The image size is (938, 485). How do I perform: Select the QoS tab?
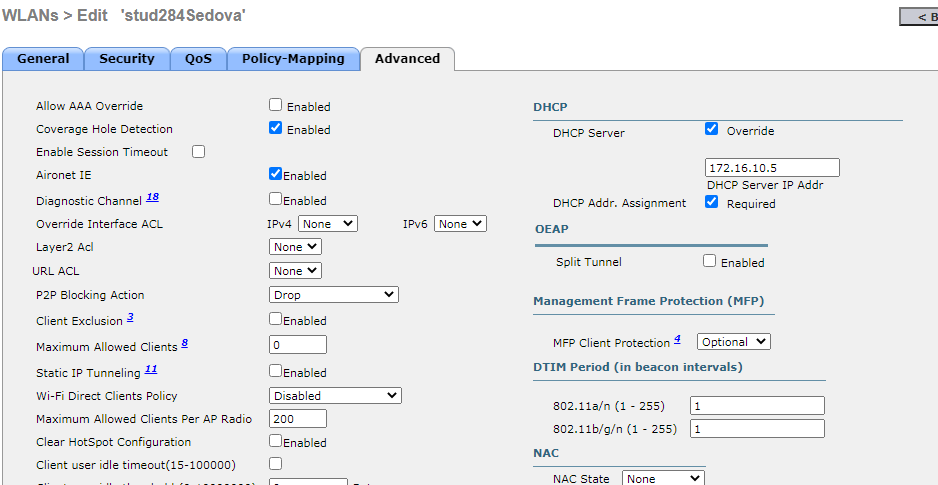click(198, 59)
